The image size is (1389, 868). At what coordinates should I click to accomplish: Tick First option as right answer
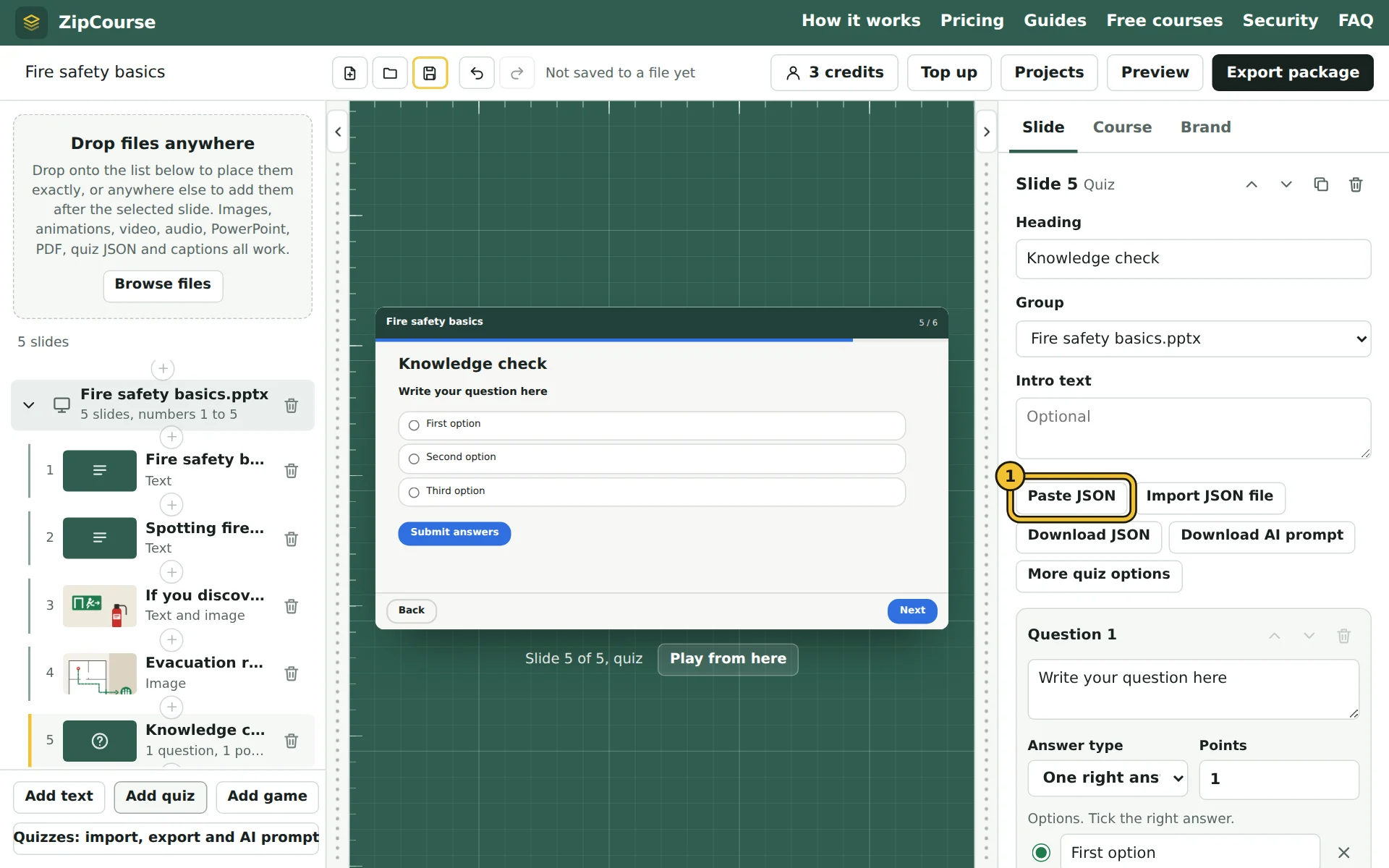pyautogui.click(x=1041, y=853)
